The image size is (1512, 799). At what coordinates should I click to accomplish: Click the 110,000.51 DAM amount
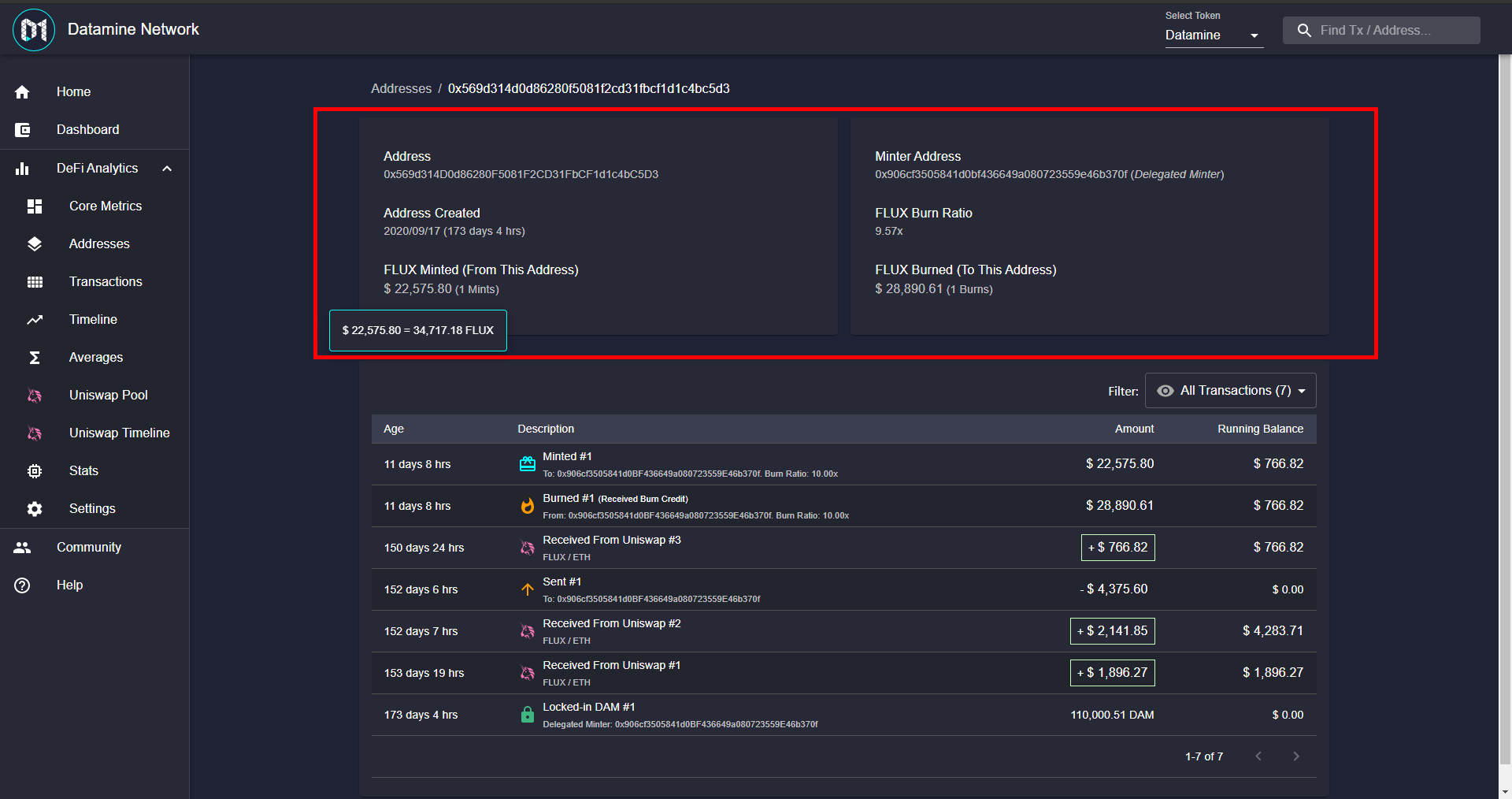coord(1112,715)
